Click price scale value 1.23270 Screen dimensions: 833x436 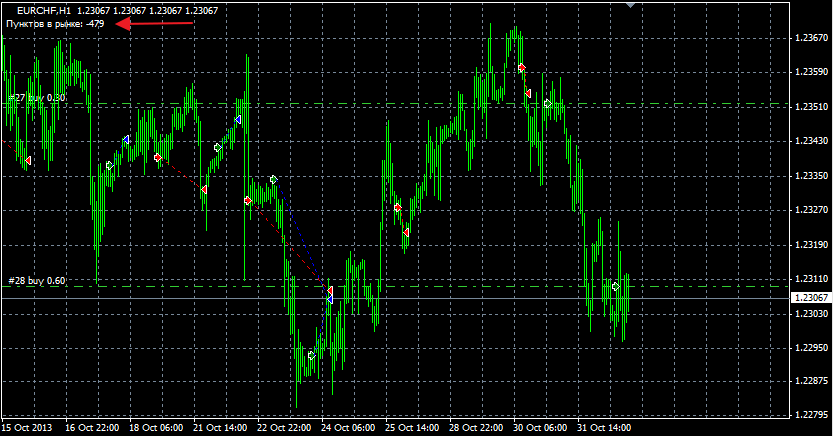(x=812, y=210)
